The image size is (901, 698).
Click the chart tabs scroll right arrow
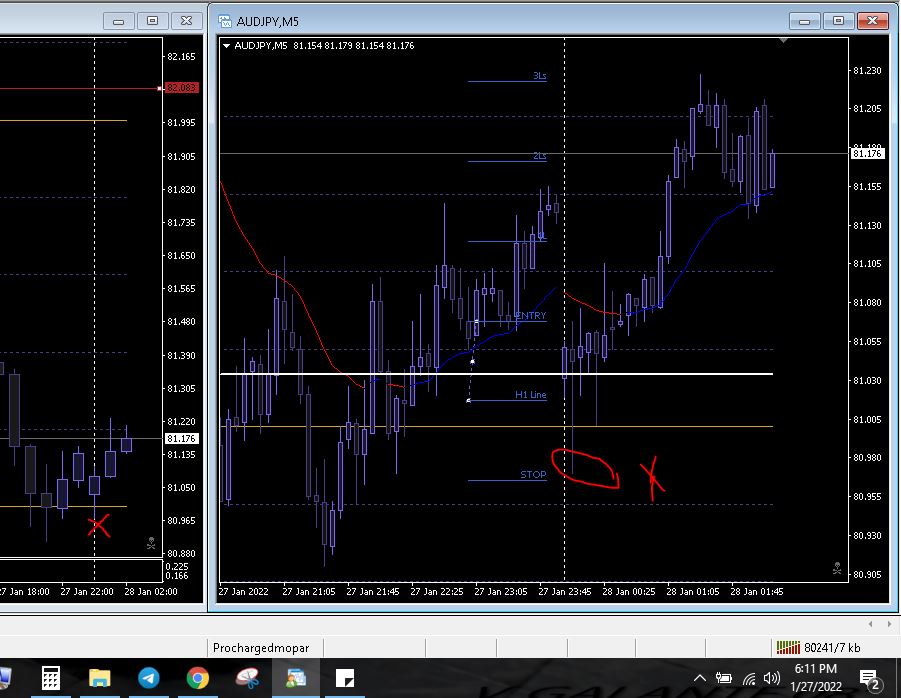889,623
